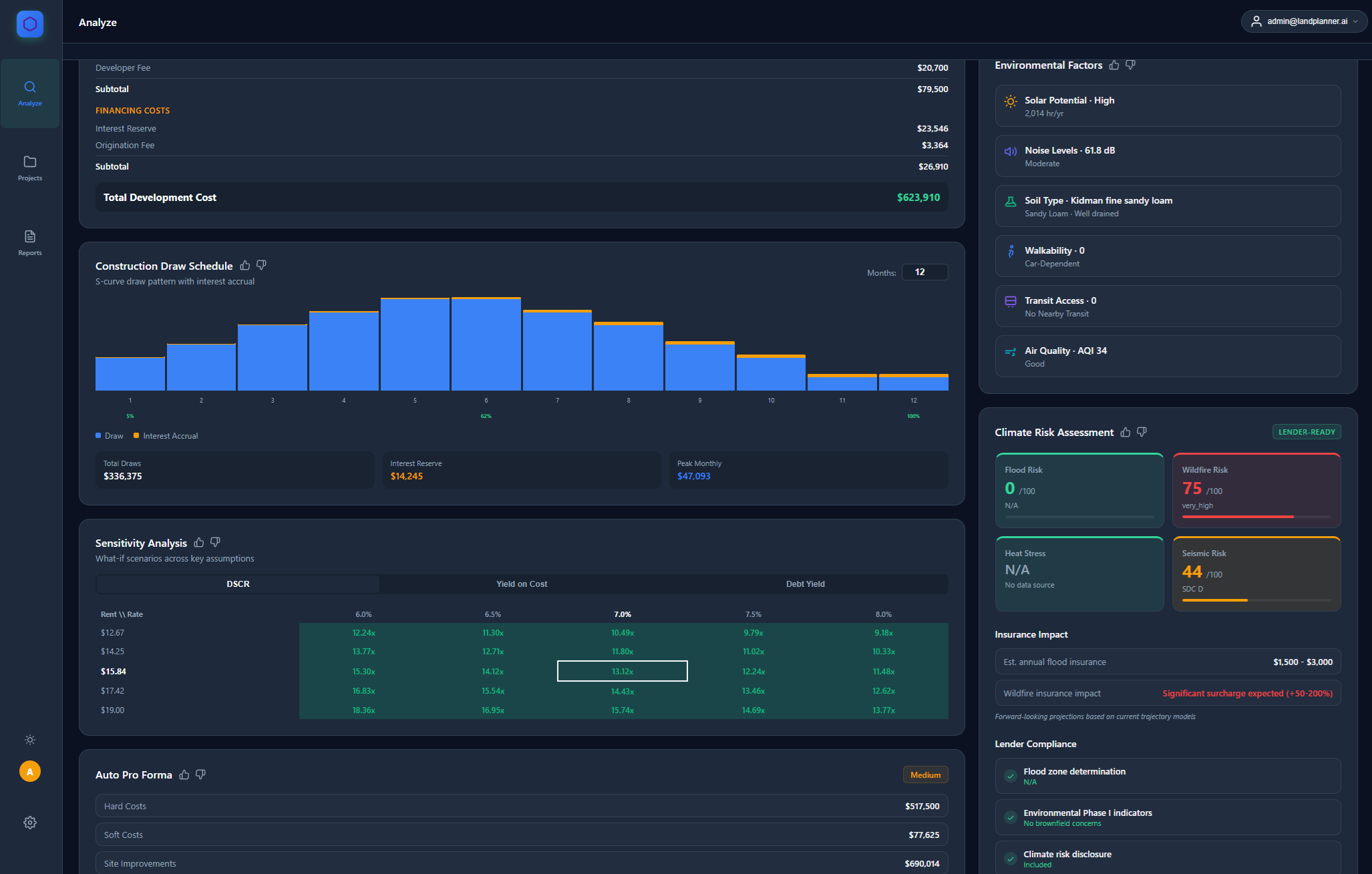Image resolution: width=1372 pixels, height=874 pixels.
Task: Open settings gear in sidebar
Action: [x=30, y=823]
